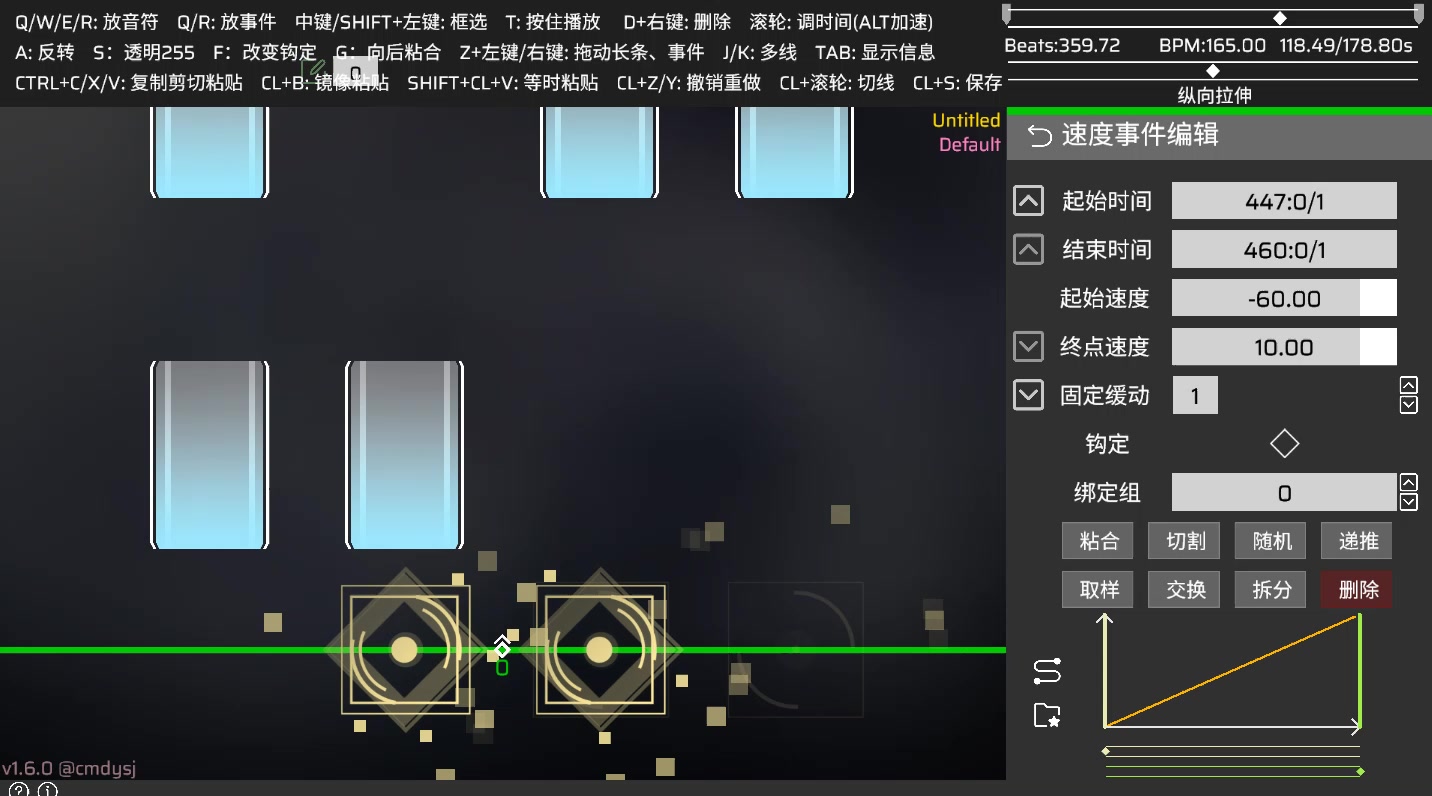Expand the 固定缓动 dropdown arrow

coord(1028,395)
